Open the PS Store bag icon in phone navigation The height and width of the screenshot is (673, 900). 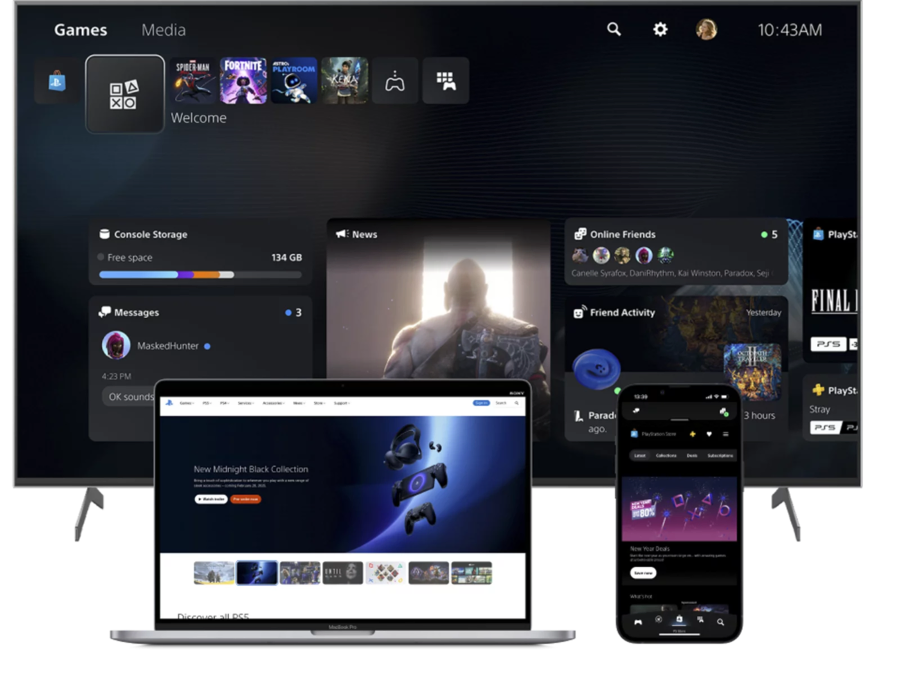click(679, 620)
